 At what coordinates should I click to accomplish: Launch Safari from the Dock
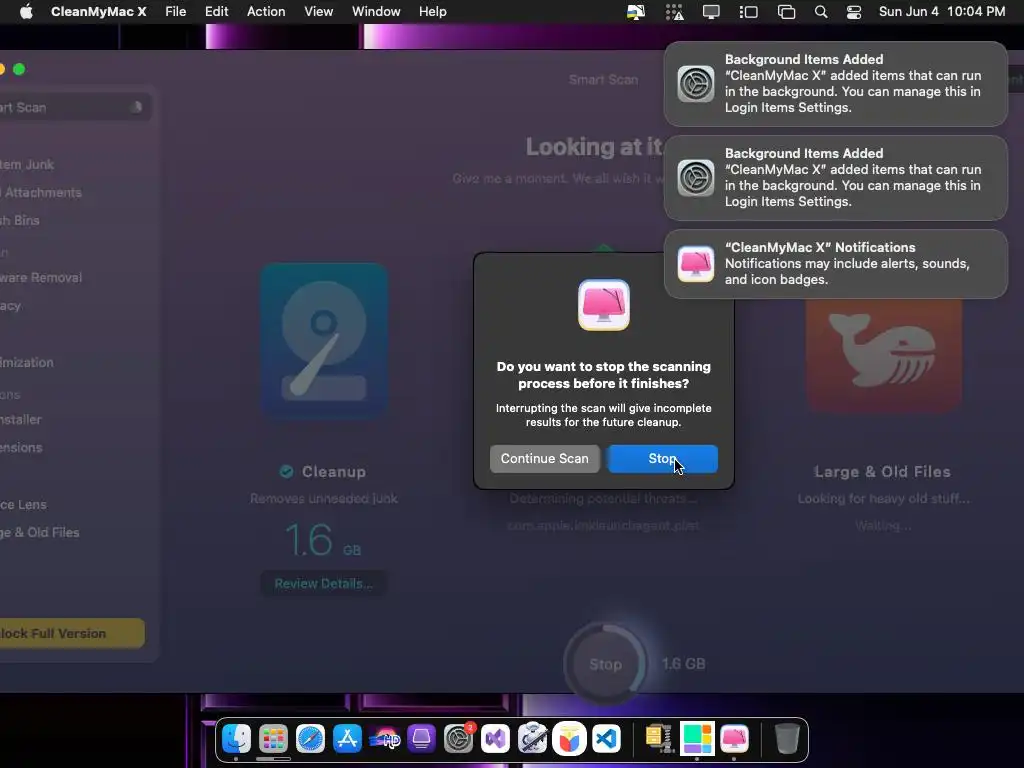310,739
